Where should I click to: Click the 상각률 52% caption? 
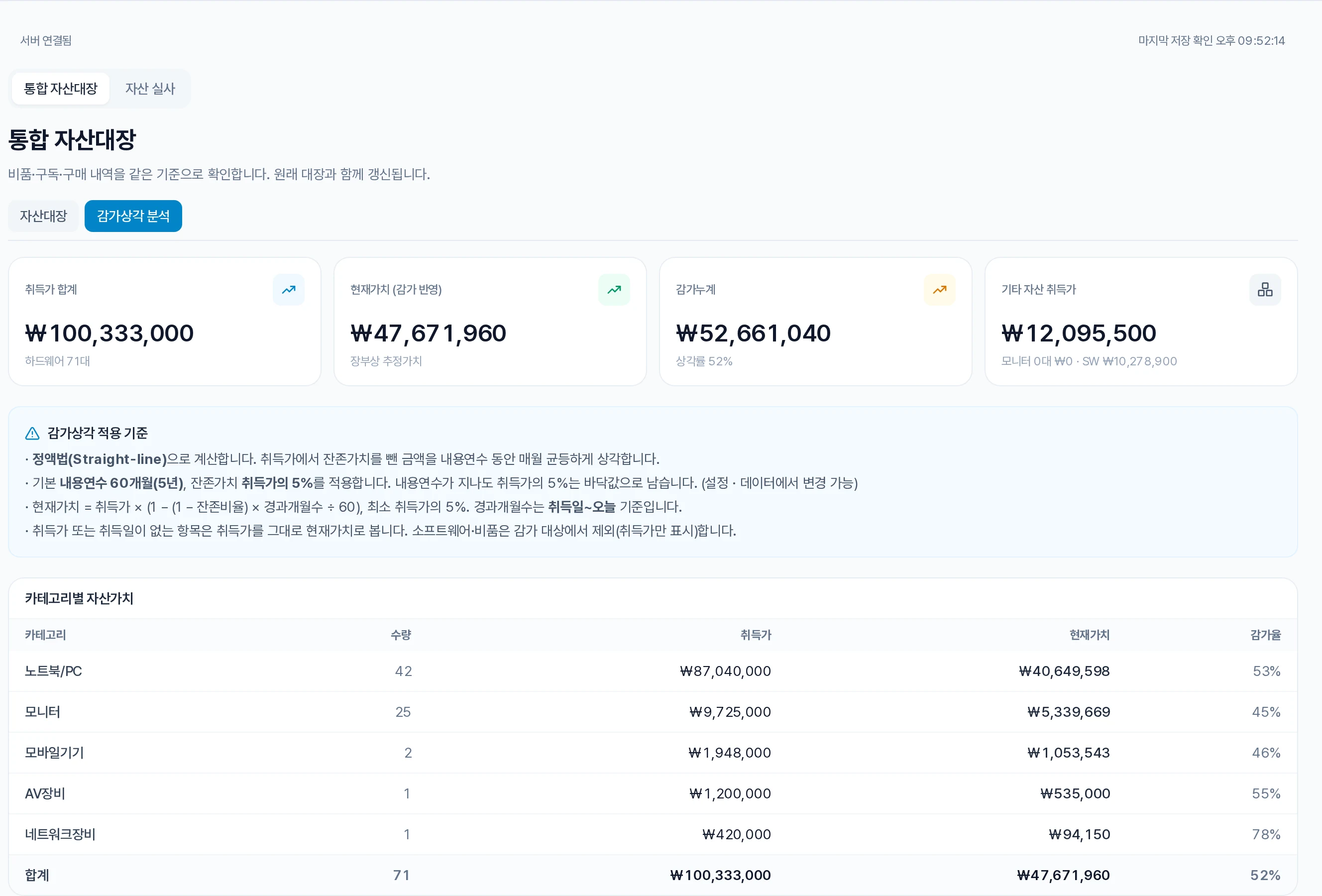click(704, 361)
